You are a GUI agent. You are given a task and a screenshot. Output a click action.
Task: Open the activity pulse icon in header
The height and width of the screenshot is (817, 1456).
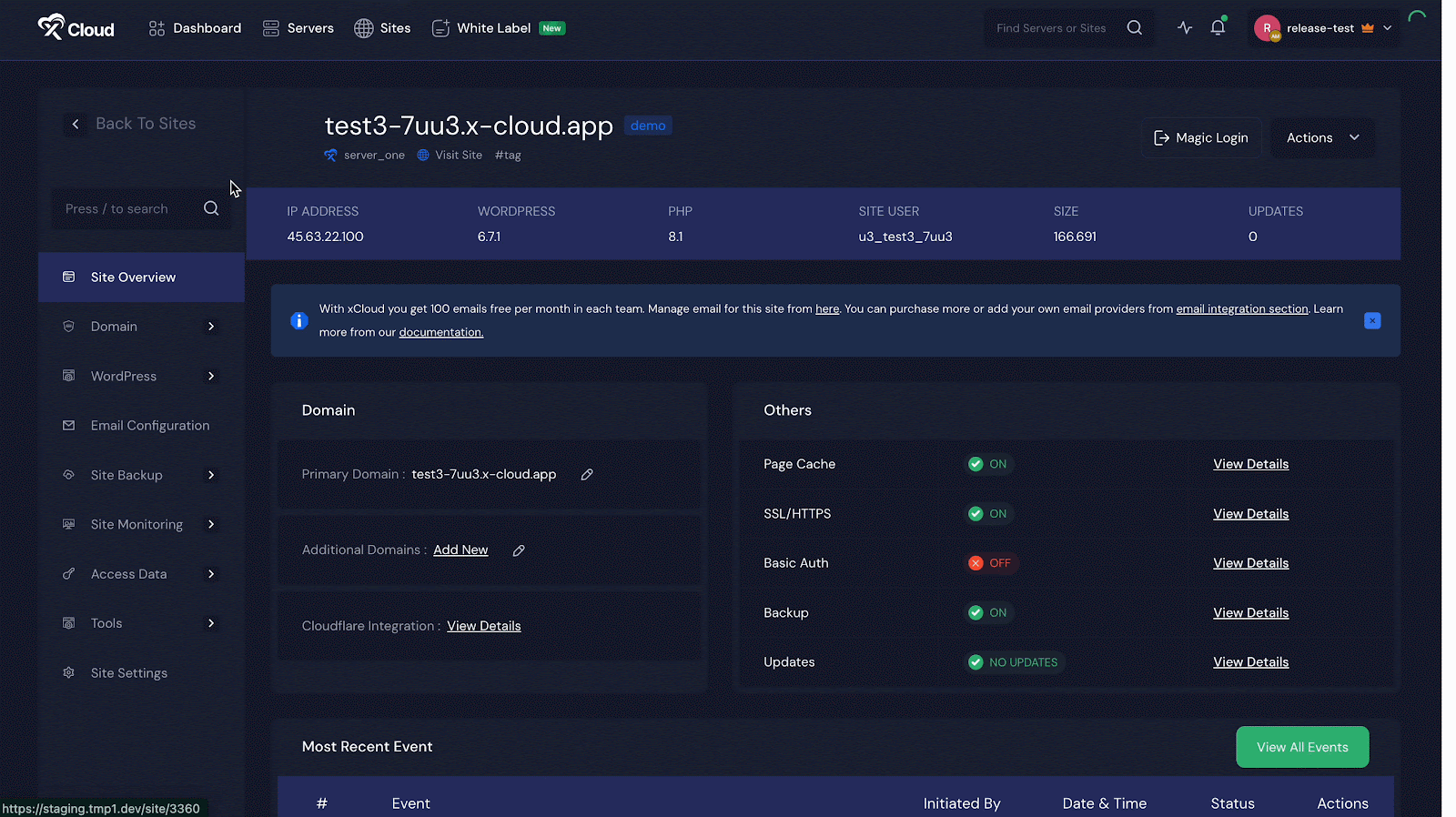pyautogui.click(x=1184, y=27)
